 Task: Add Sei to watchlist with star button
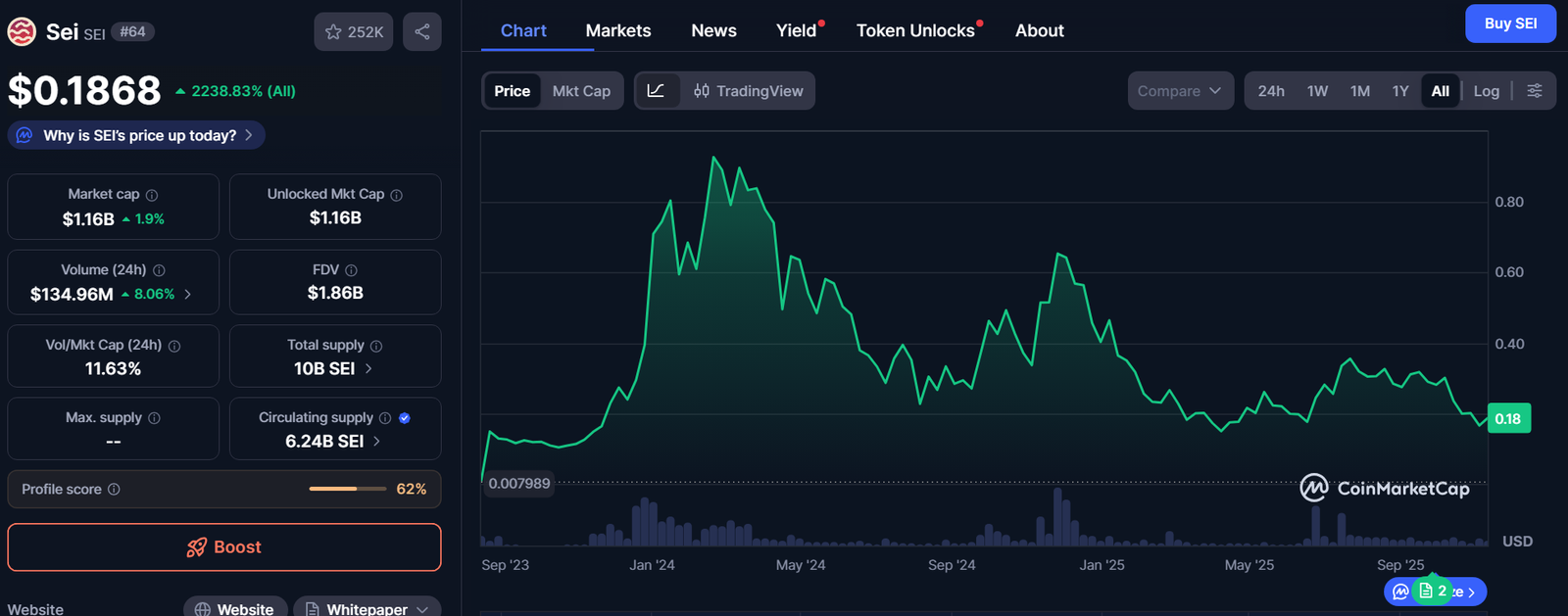[354, 32]
